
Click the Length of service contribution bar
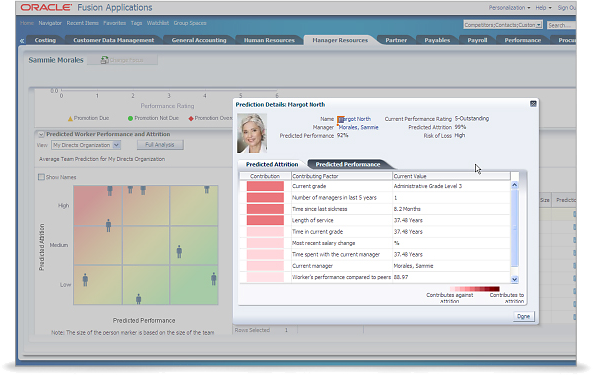pyautogui.click(x=265, y=220)
